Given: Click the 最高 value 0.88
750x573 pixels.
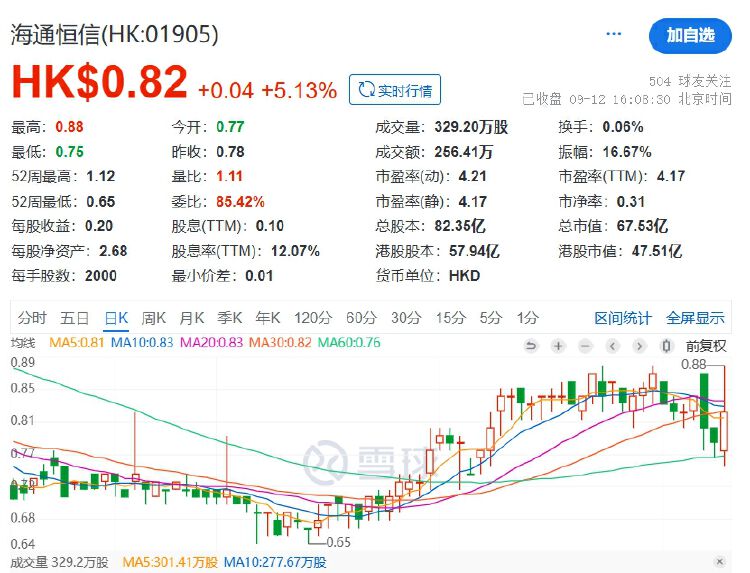Looking at the screenshot, I should coord(69,127).
